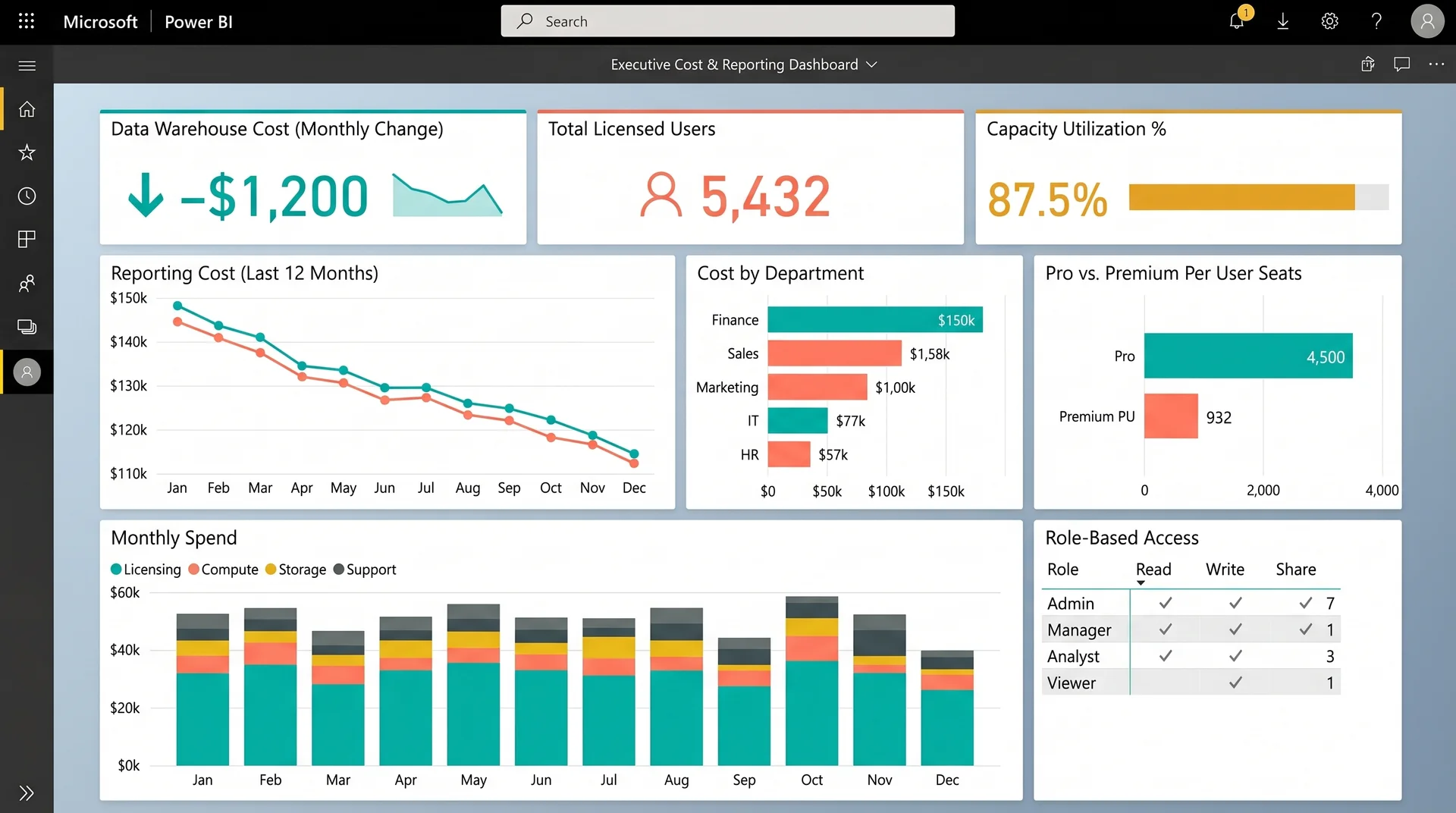The height and width of the screenshot is (813, 1456).
Task: Click Admin Read checkmark
Action: click(x=1166, y=603)
